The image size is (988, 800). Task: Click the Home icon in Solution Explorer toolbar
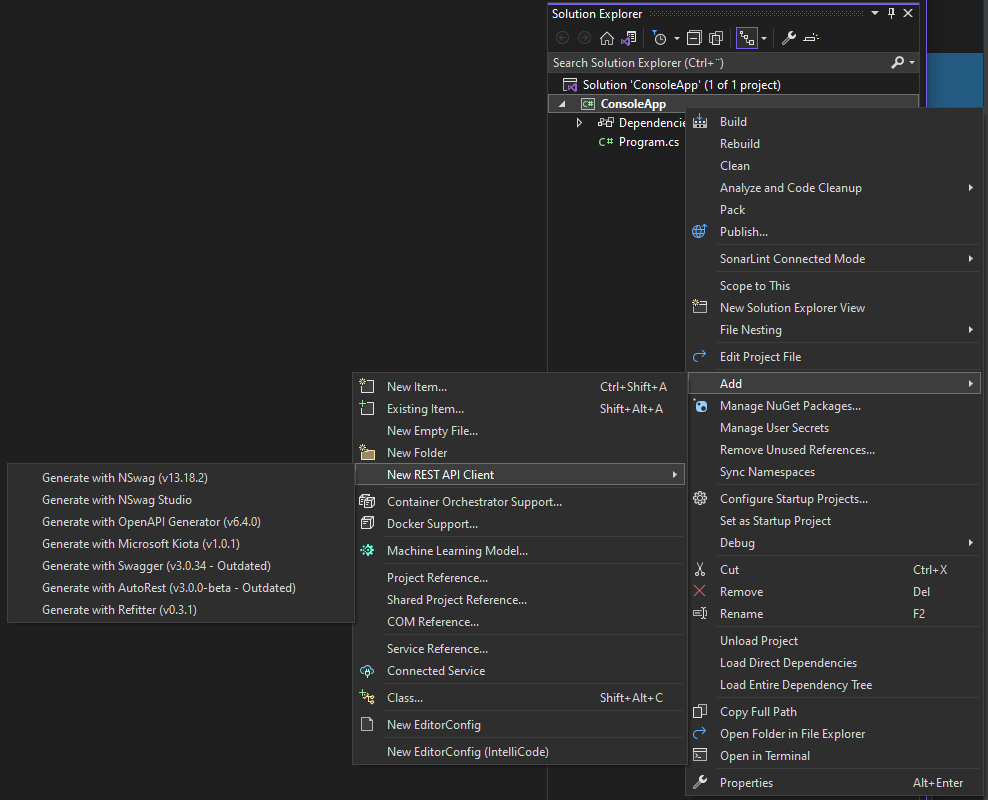[x=606, y=38]
